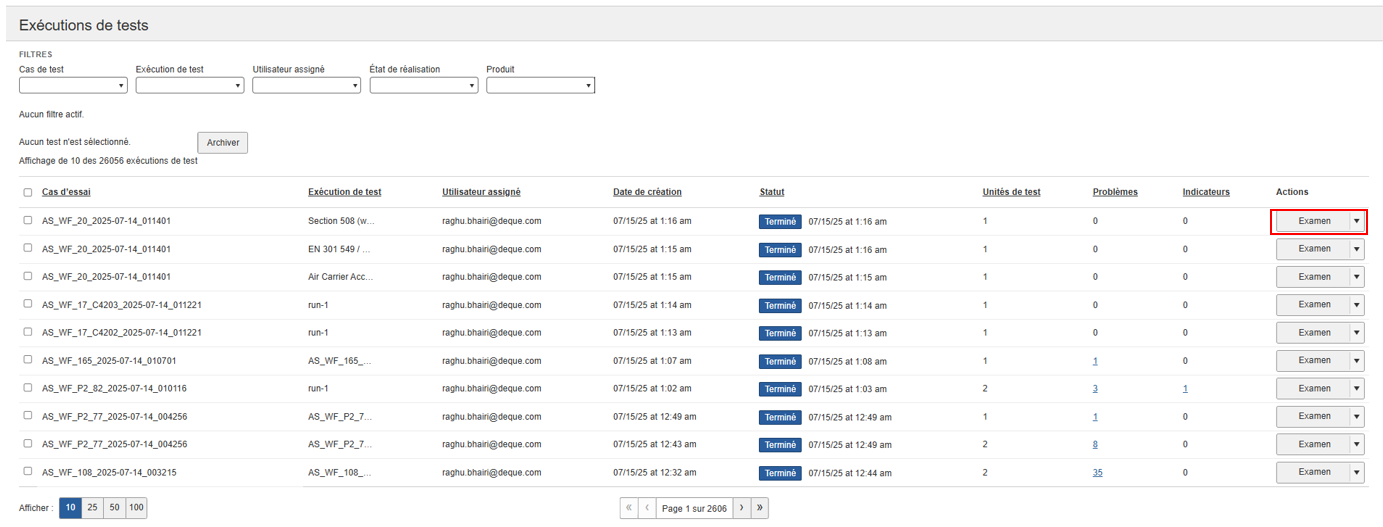Go to the next page arrow
Viewport: 1383px width, 527px height.
pos(741,508)
